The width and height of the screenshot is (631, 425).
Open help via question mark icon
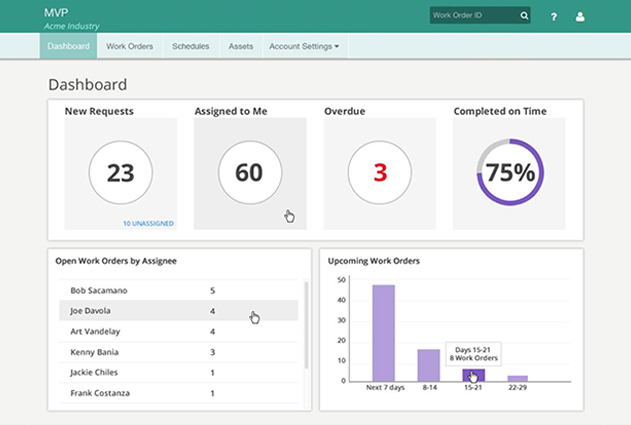tap(554, 16)
